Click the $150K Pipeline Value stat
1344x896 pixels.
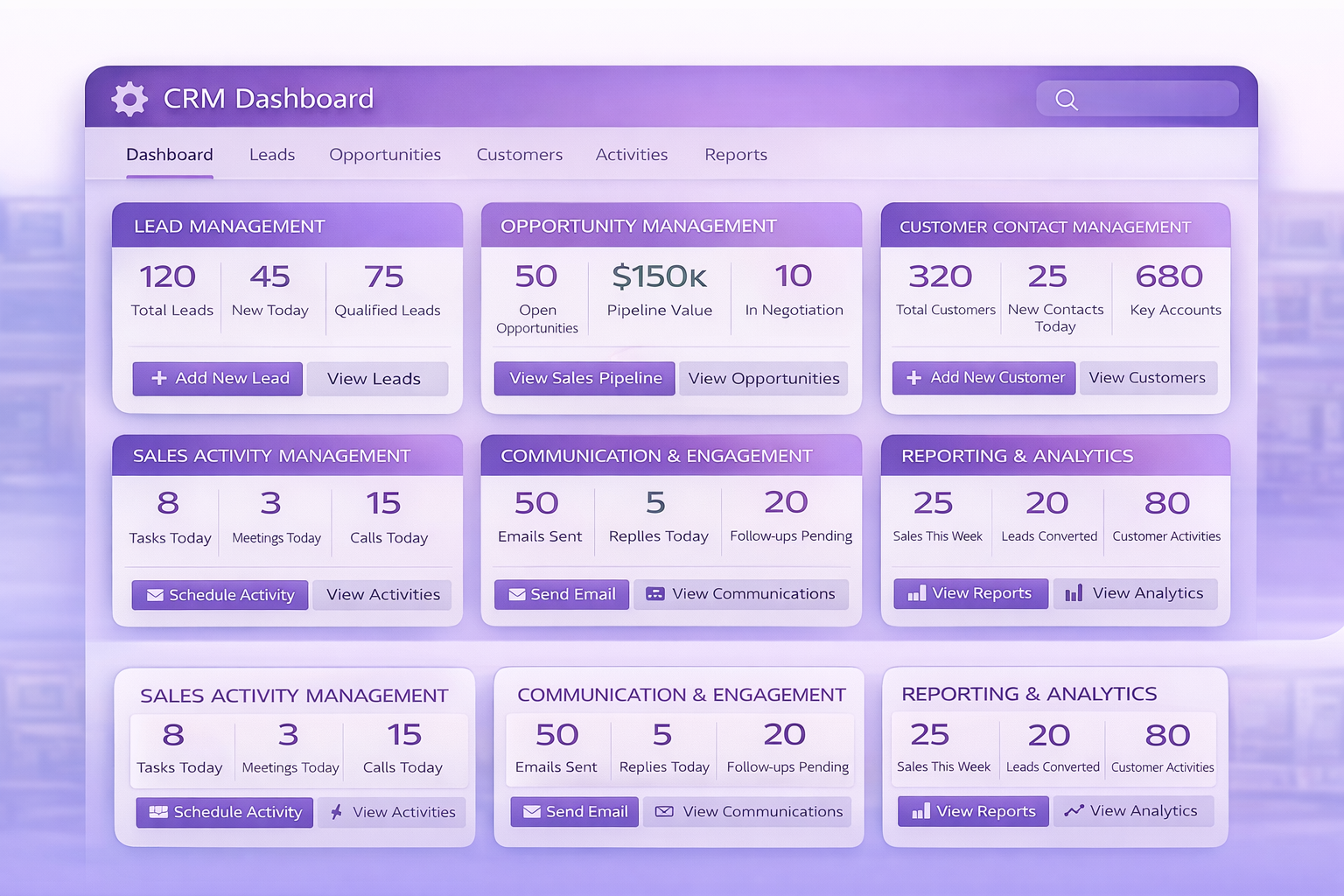[x=660, y=290]
